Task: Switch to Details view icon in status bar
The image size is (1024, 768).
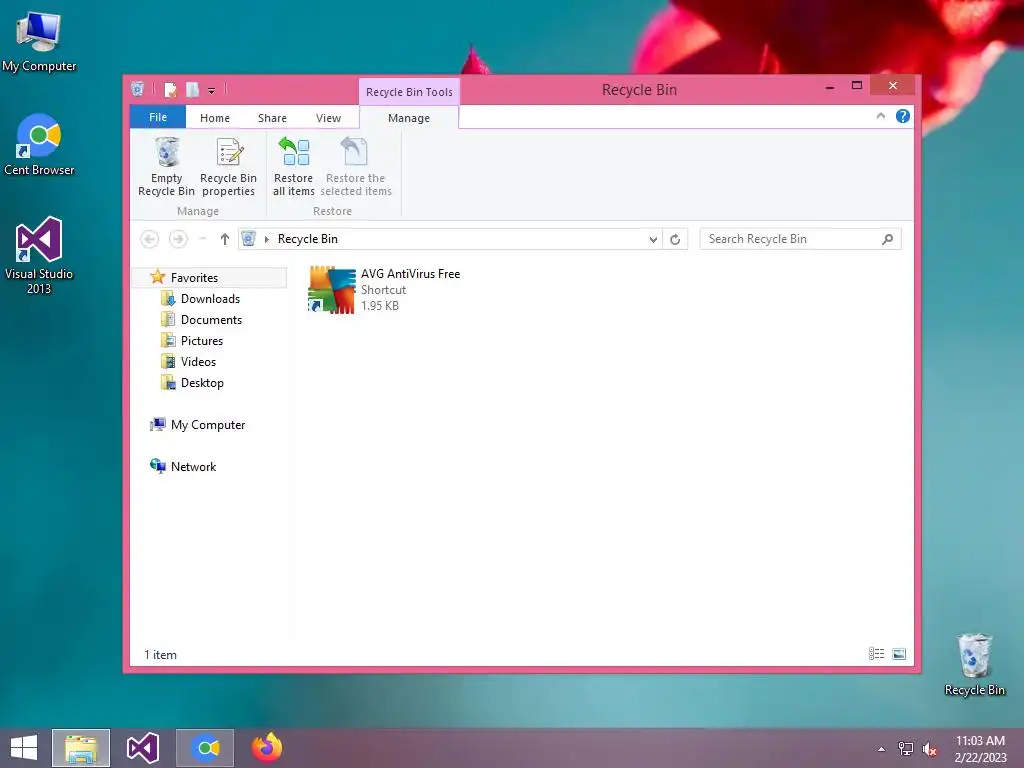Action: point(876,654)
